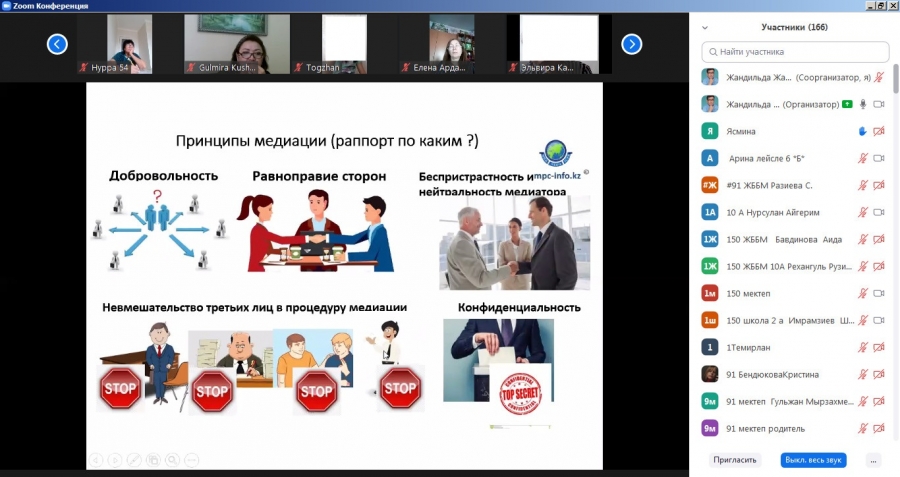Click БендюковаКристина muted mic icon
Viewport: 900px width, 477px height.
click(x=863, y=374)
